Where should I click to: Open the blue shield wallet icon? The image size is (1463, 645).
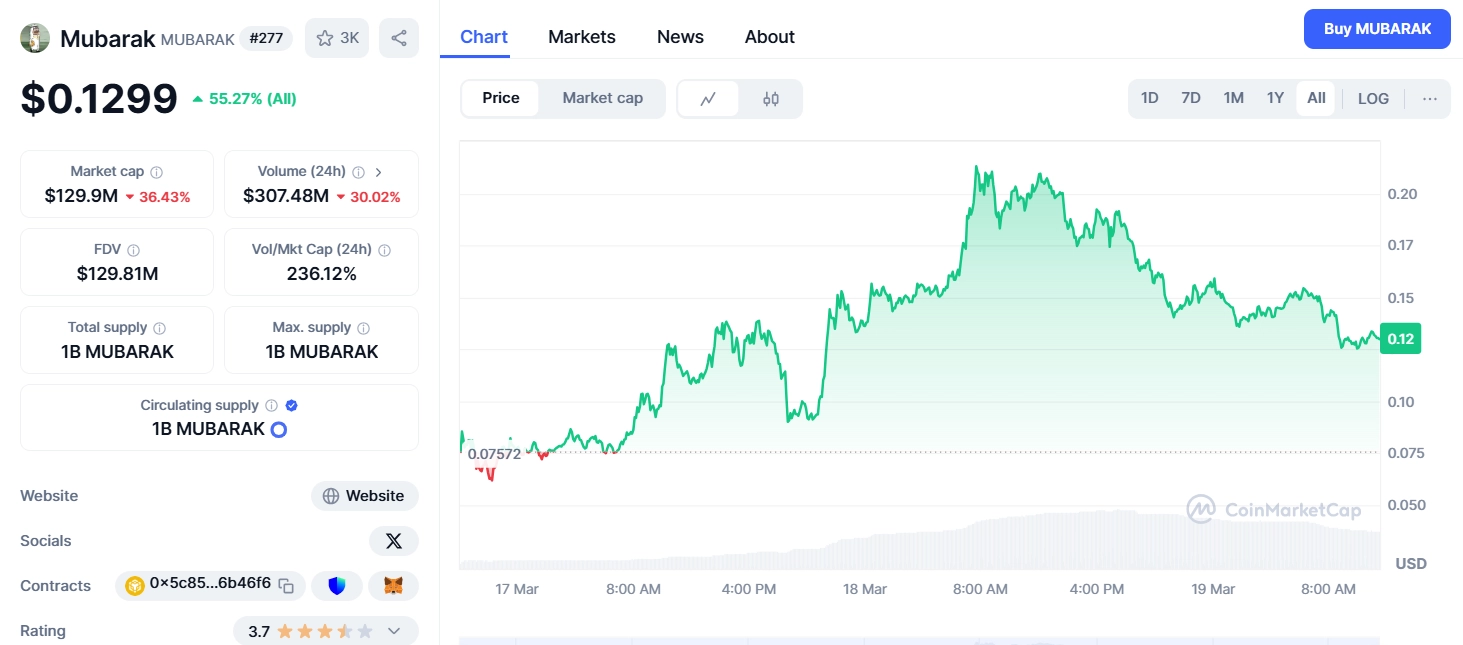coord(336,585)
